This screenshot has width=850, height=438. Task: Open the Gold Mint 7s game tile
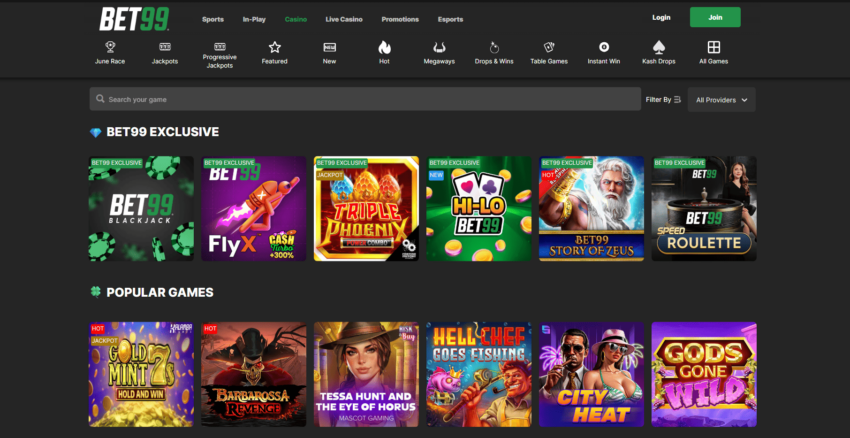141,375
